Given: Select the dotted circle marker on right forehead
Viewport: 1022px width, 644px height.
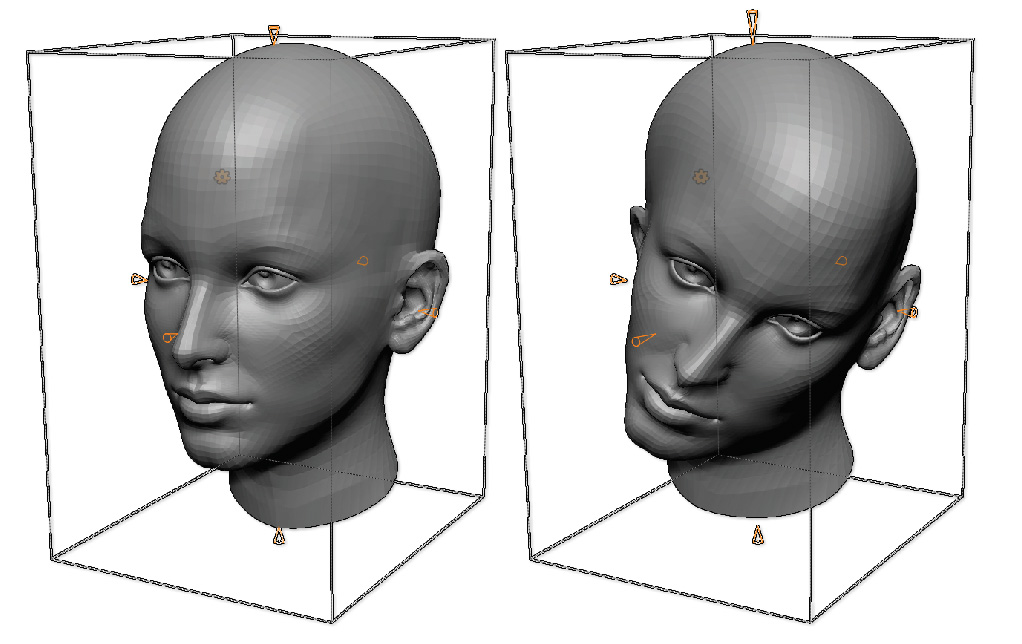Looking at the screenshot, I should [701, 177].
